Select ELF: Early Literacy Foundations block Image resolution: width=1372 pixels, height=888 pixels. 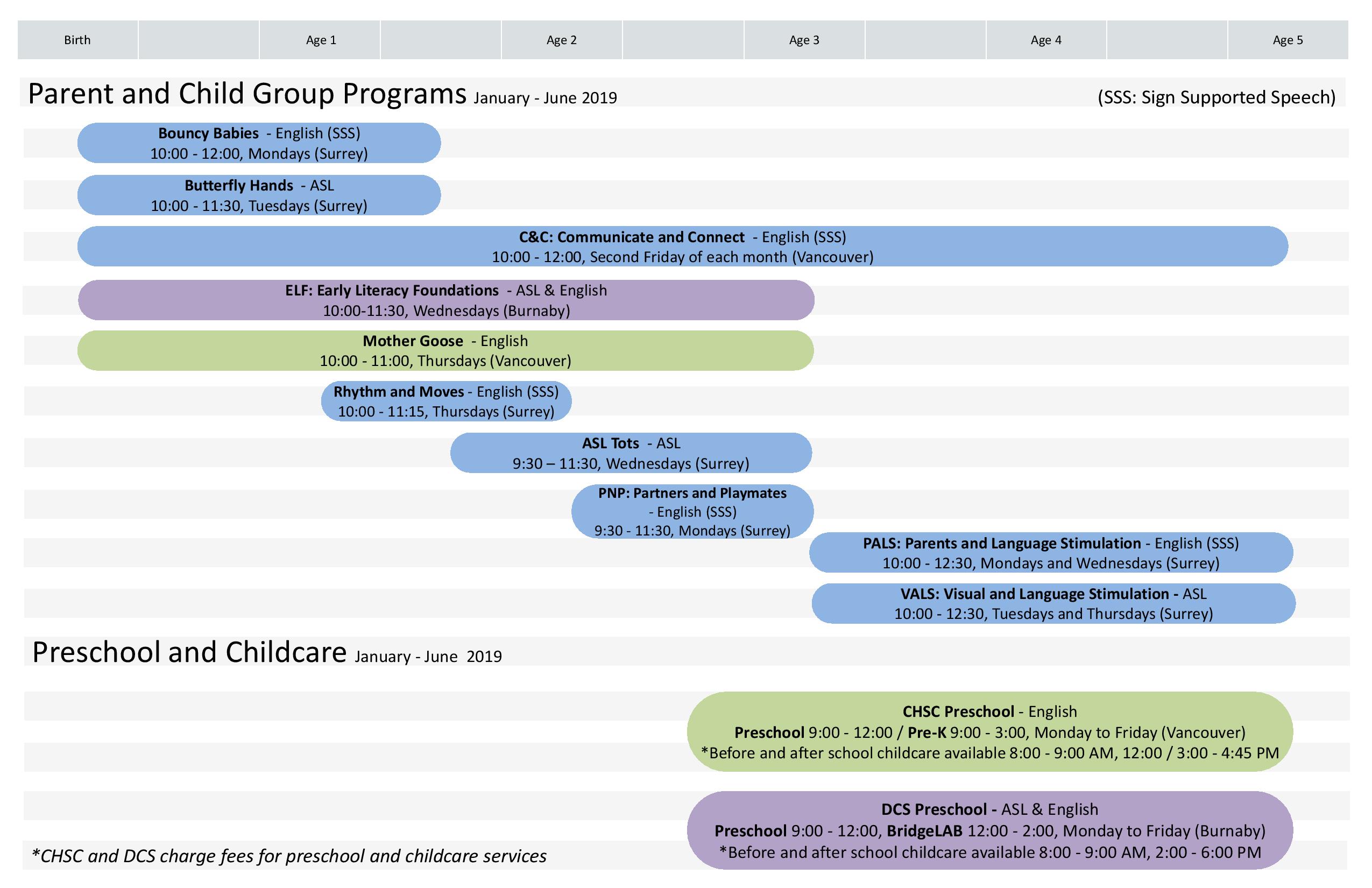coord(446,300)
